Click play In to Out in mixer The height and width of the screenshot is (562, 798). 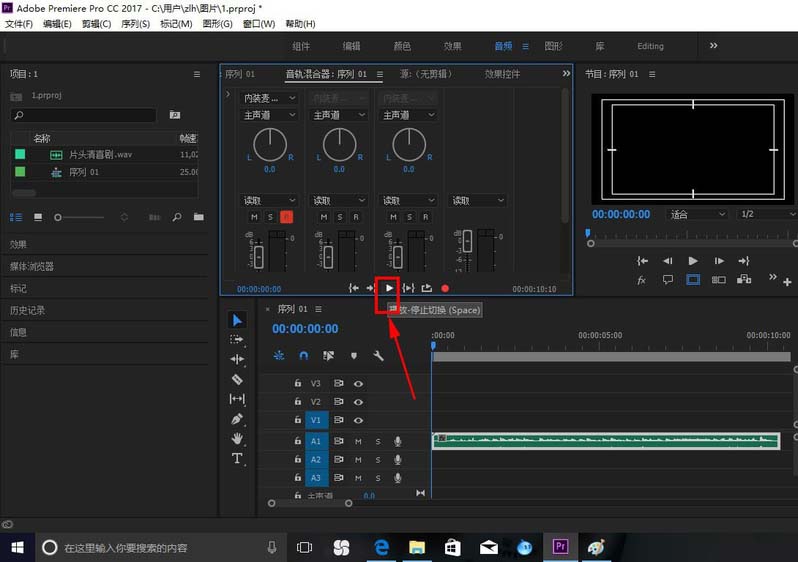point(408,288)
